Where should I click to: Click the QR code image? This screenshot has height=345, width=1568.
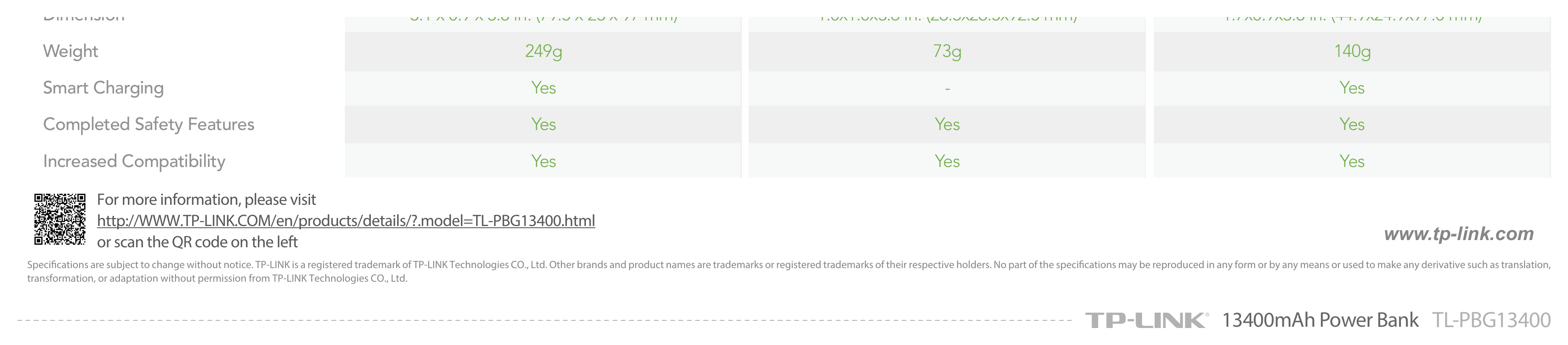[x=60, y=219]
